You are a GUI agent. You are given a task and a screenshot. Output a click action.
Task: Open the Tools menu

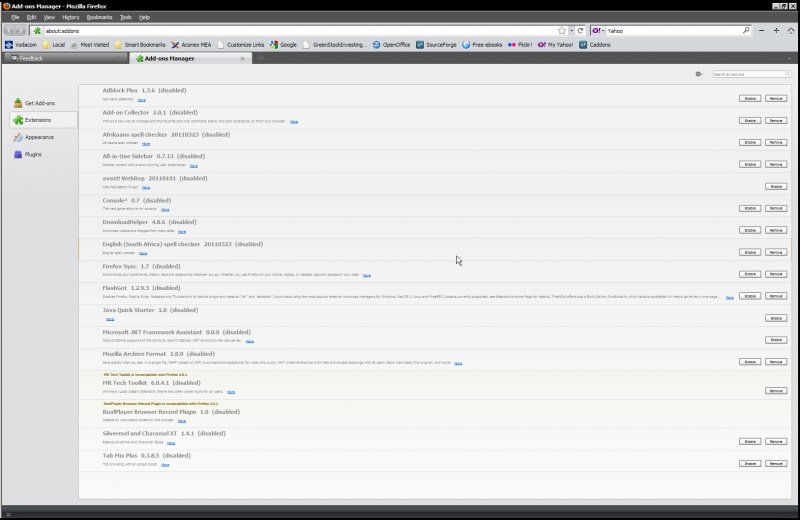point(126,17)
